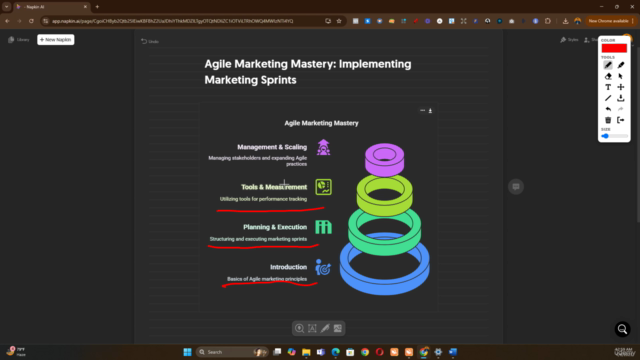
Task: Click the image icon in bottom toolbar
Action: (338, 328)
